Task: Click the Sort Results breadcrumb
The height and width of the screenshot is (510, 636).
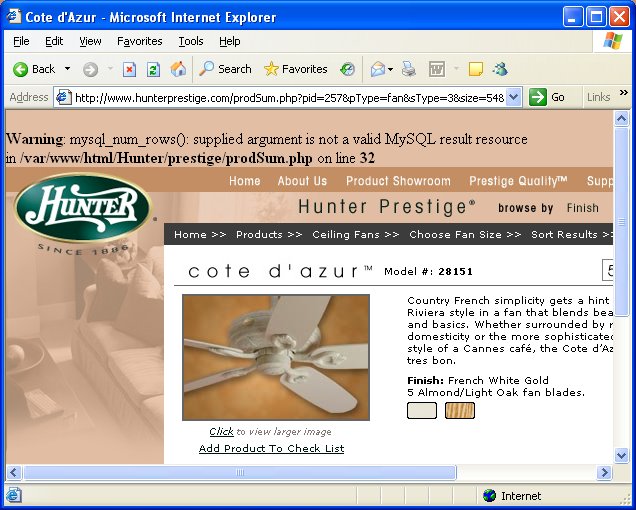Action: tap(564, 235)
